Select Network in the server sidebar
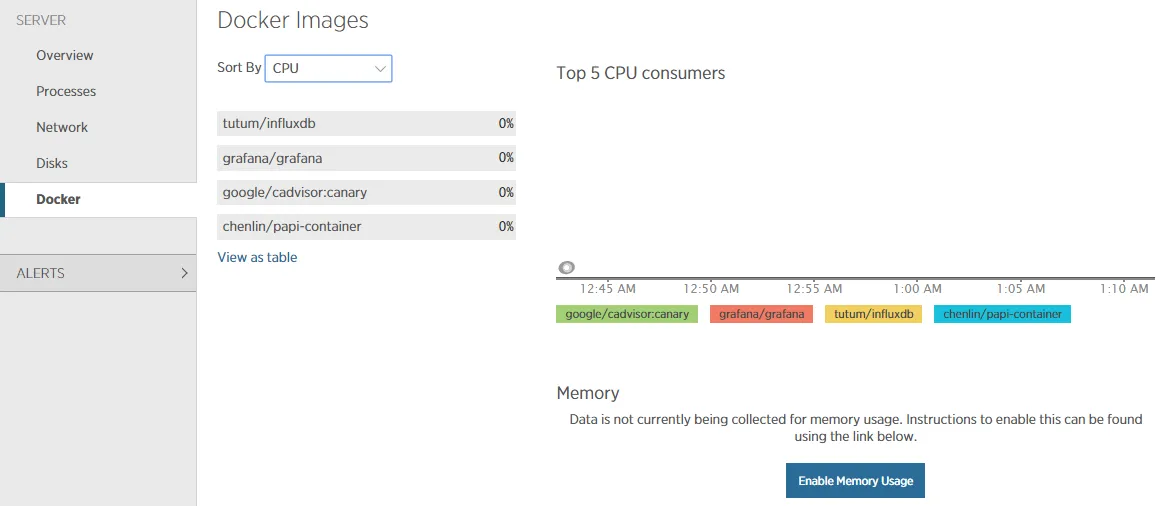Screen dimensions: 1161x506 click(62, 127)
